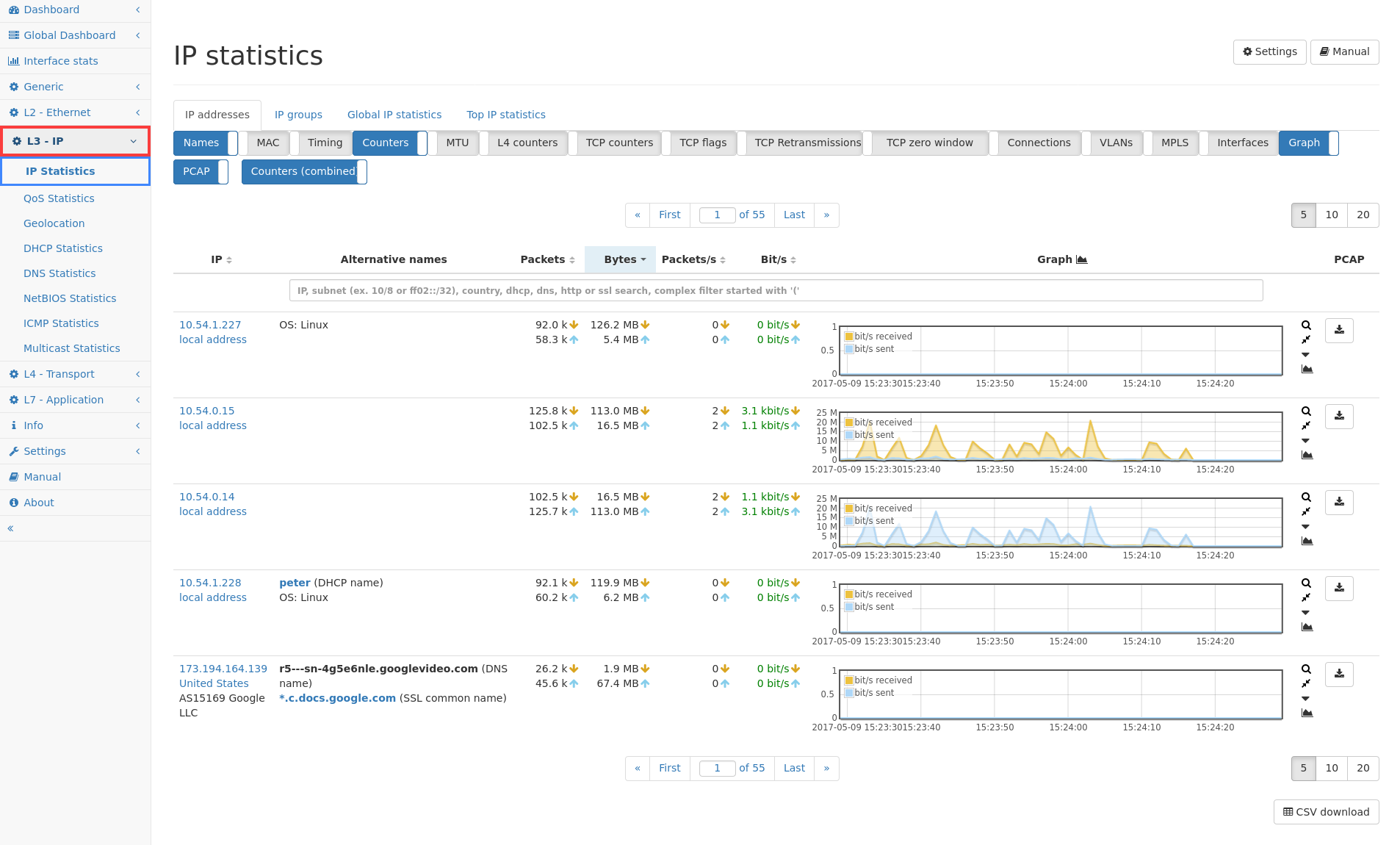This screenshot has height=845, width=1400.
Task: Collapse the L3 - IP sidebar menu
Action: click(x=75, y=141)
